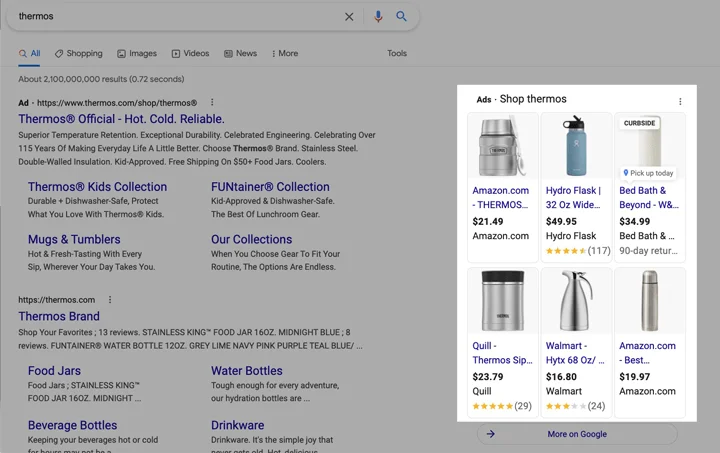Screen dimensions: 720x453
Task: Click the $16.80 price
Action: 561,377
